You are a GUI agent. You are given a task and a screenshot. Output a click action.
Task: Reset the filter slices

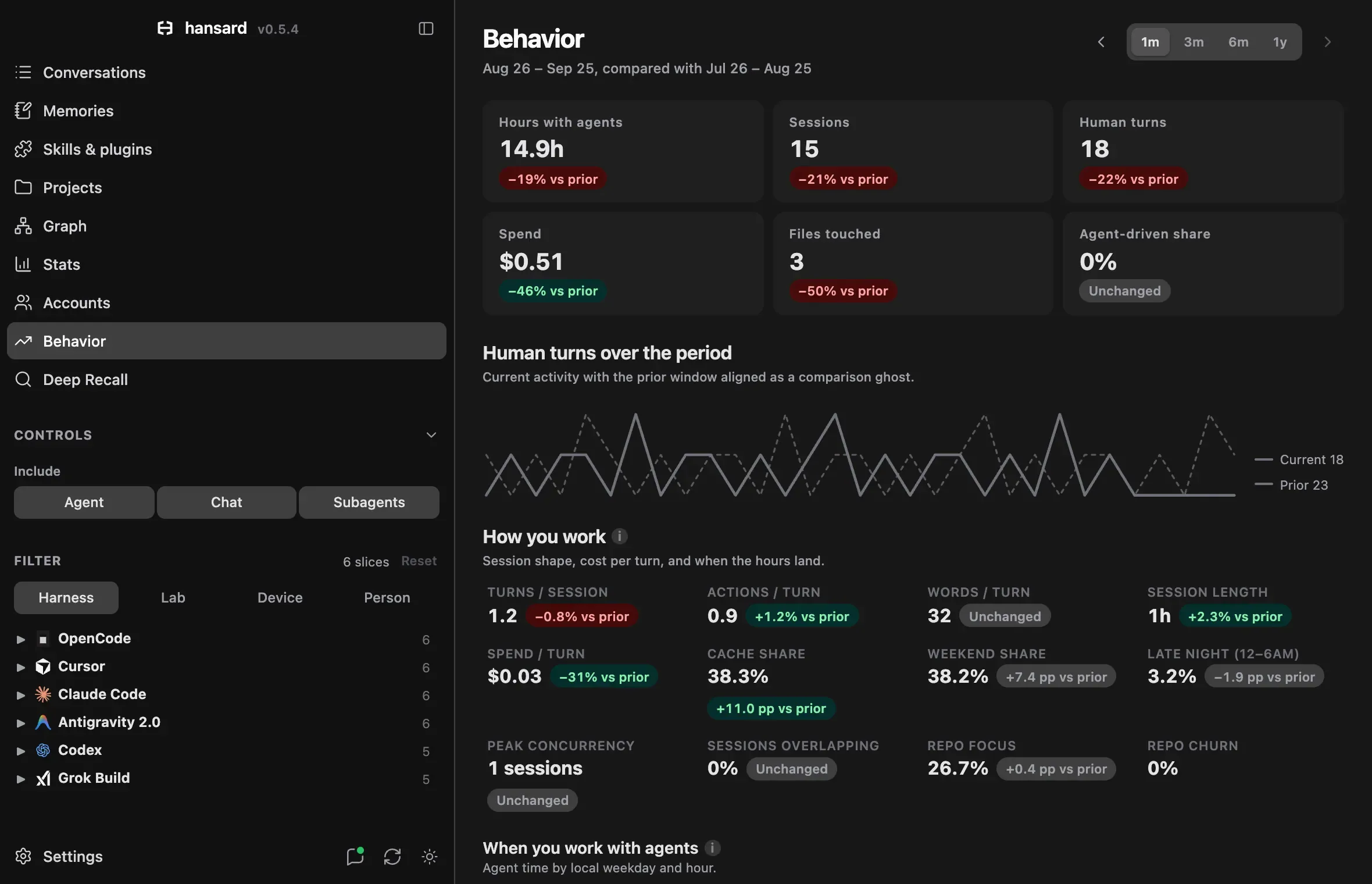coord(419,561)
